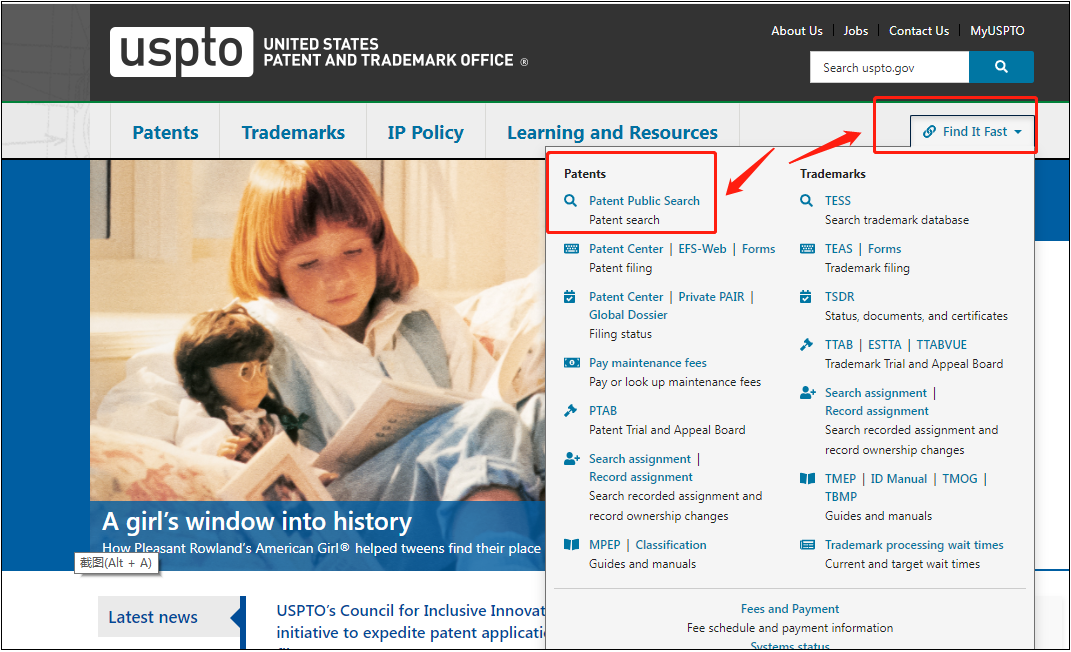Image resolution: width=1071 pixels, height=652 pixels.
Task: Collapse the Find It Fast dropdown
Action: (x=972, y=132)
